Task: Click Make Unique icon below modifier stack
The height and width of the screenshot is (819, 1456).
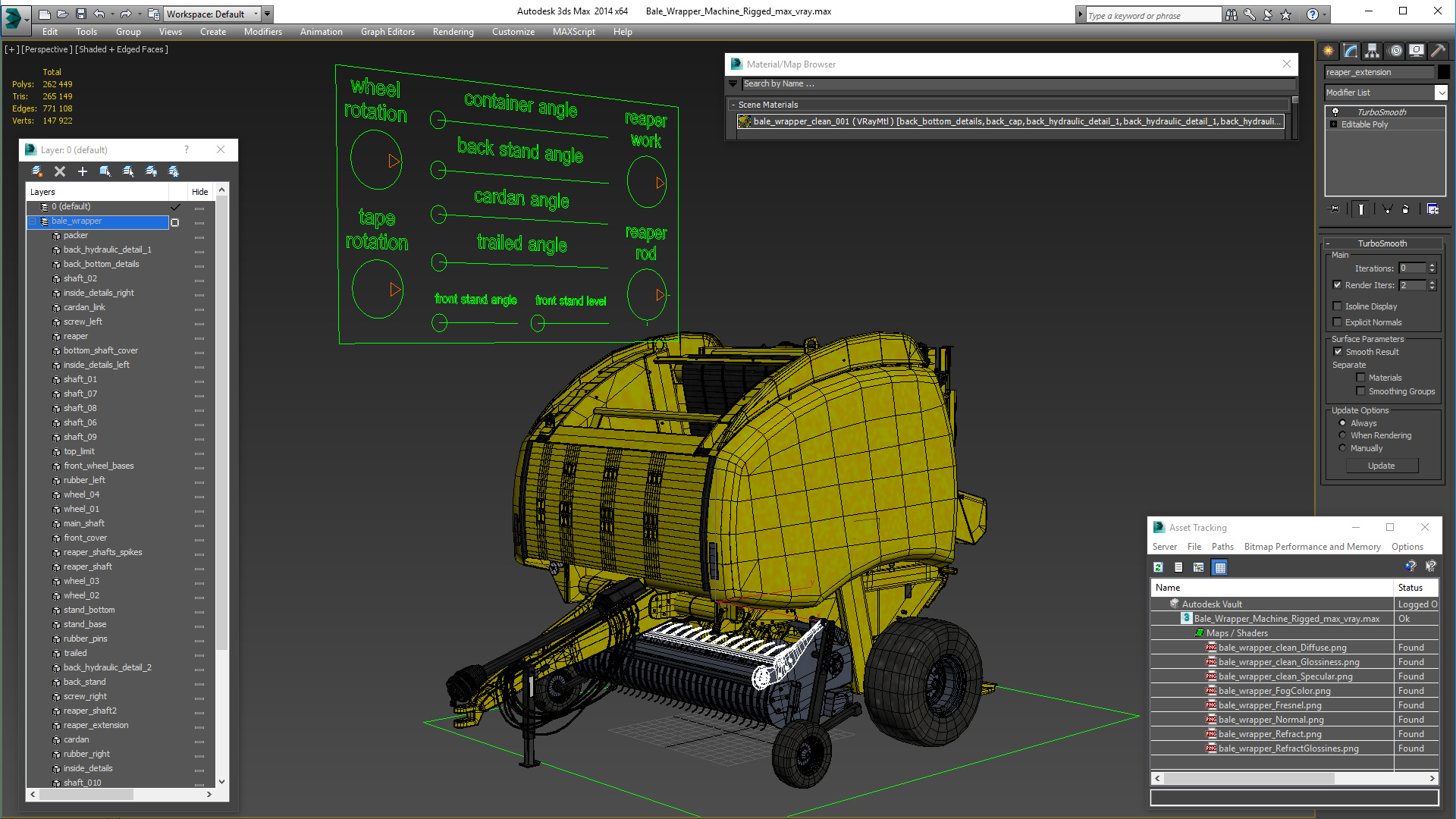Action: [1387, 209]
